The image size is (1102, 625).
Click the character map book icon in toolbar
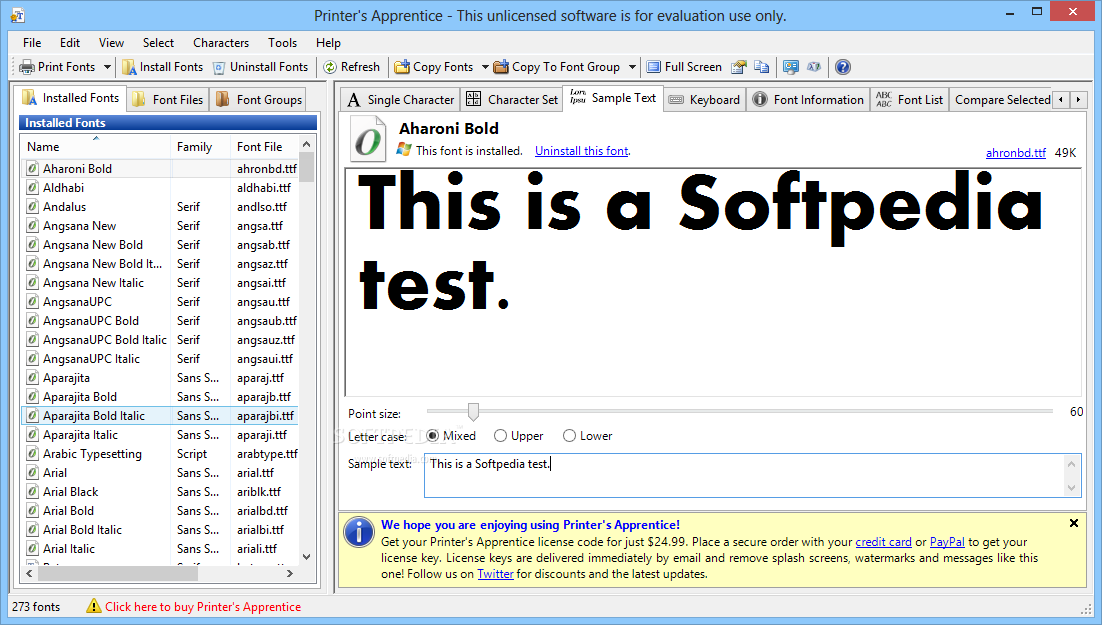[814, 67]
